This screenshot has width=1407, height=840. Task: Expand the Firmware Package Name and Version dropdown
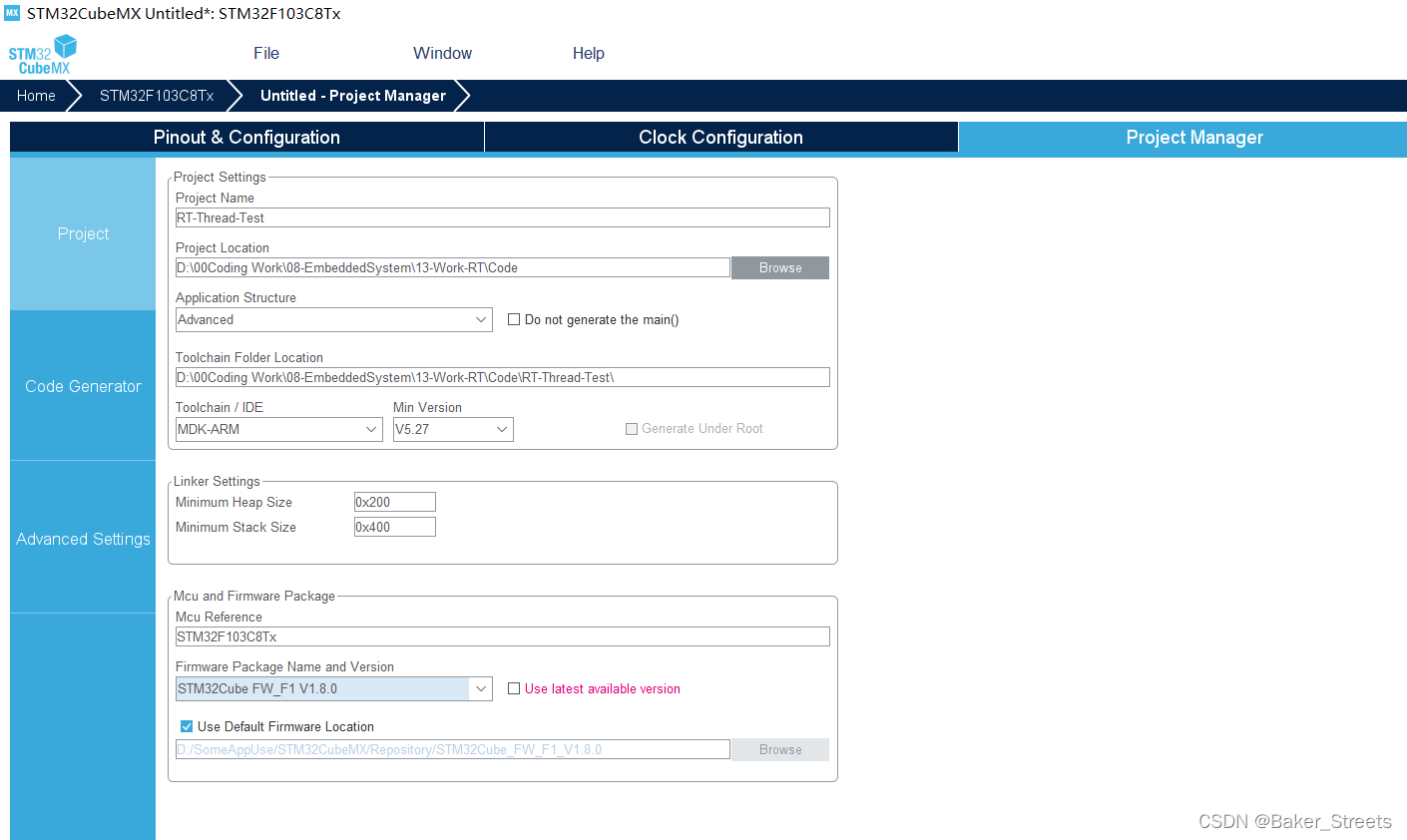click(334, 688)
